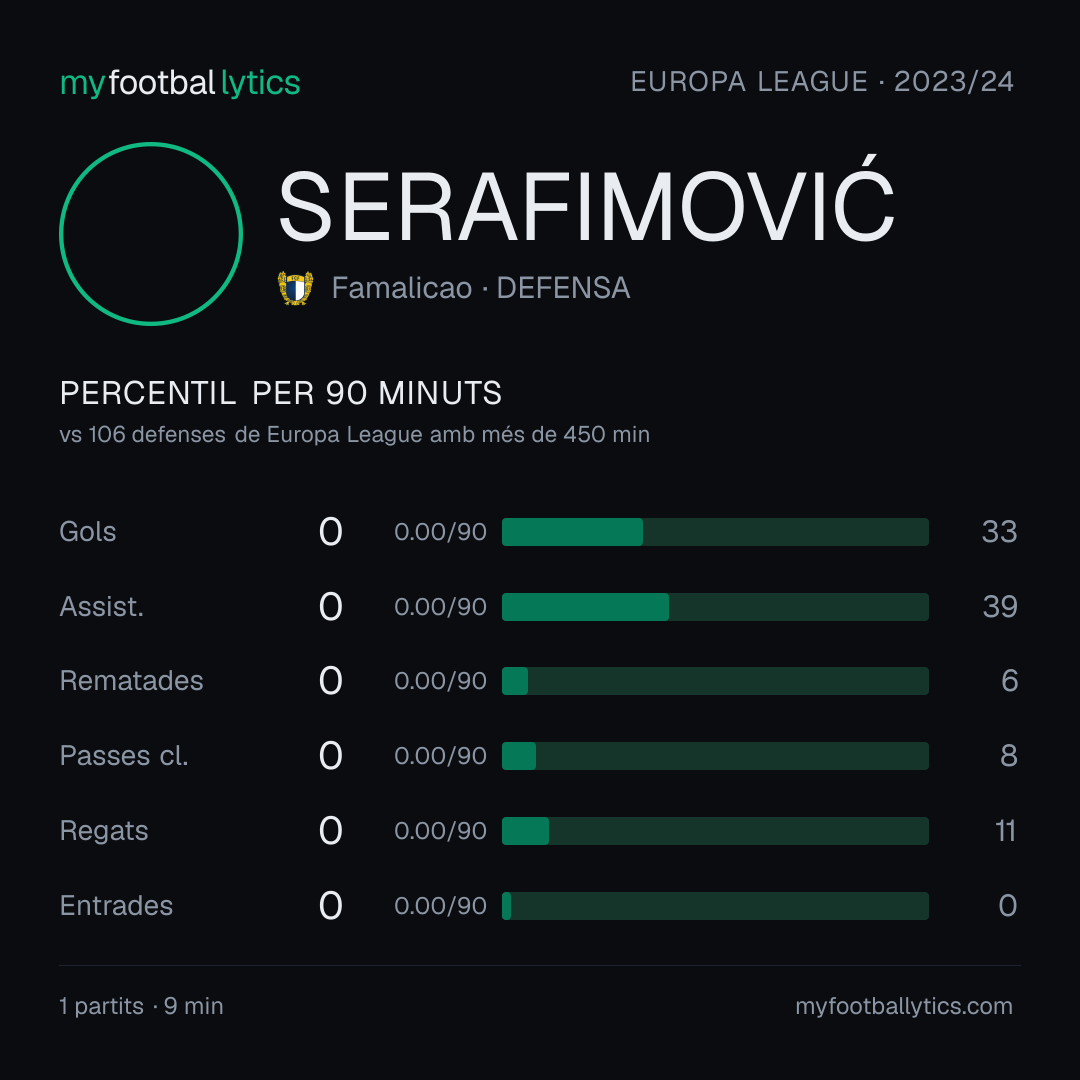Open the myfootballytics logo
The width and height of the screenshot is (1080, 1080).
coord(180,83)
